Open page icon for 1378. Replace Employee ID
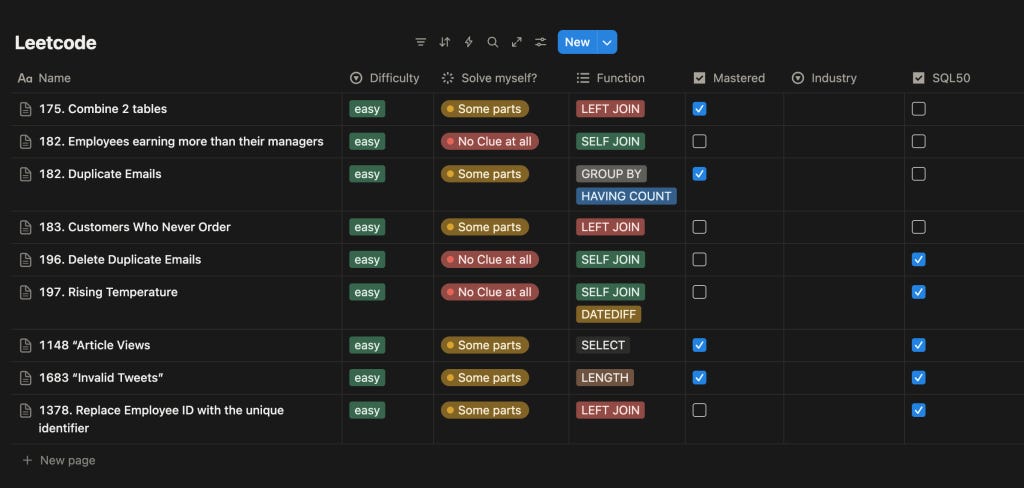This screenshot has width=1024, height=488. click(25, 411)
